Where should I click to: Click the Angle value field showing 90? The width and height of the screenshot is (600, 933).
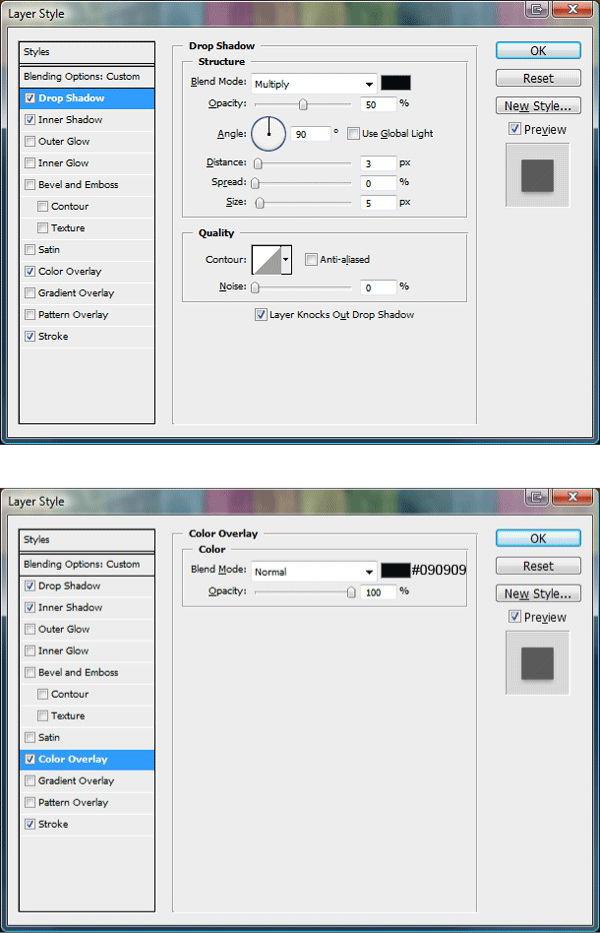tap(310, 134)
